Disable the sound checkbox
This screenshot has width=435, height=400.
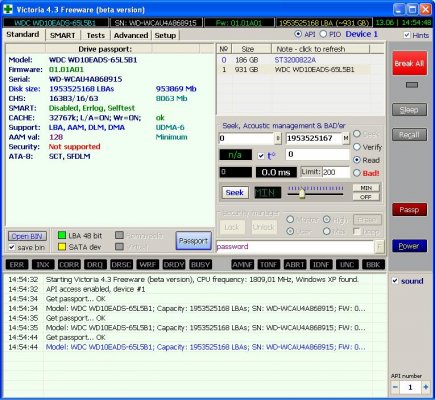395,281
